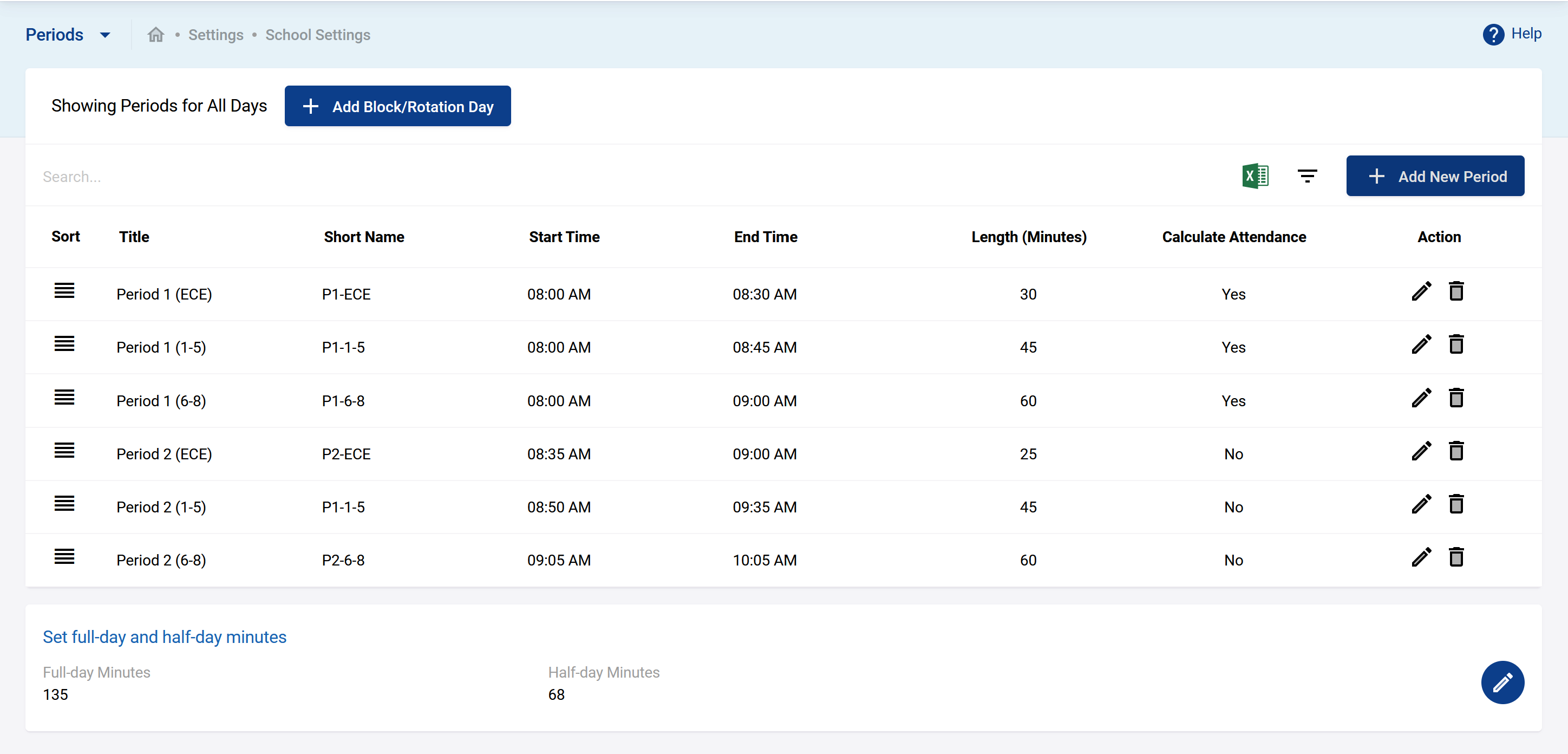The width and height of the screenshot is (1568, 754).
Task: Expand the Periods page dropdown
Action: 104,35
